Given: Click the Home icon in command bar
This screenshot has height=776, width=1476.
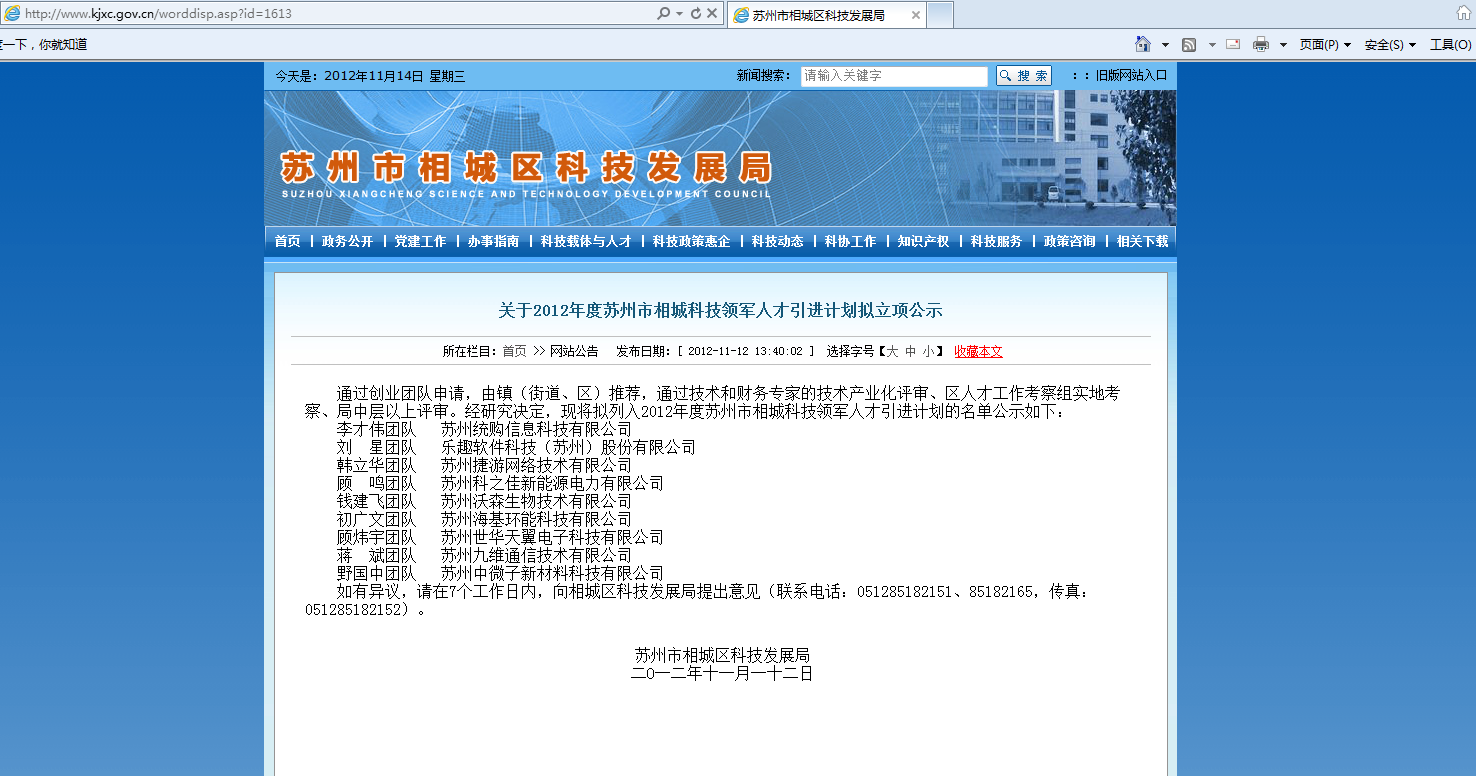Looking at the screenshot, I should [x=1142, y=44].
